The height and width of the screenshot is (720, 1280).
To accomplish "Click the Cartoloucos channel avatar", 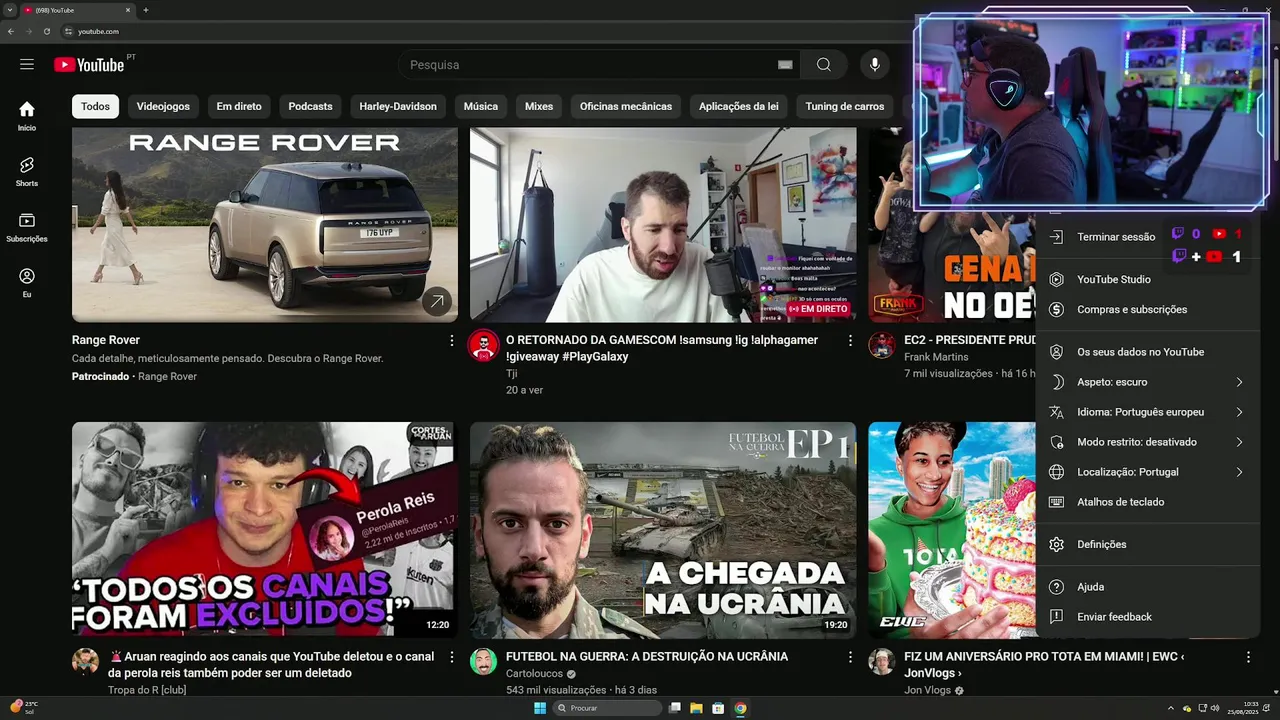I will [484, 662].
